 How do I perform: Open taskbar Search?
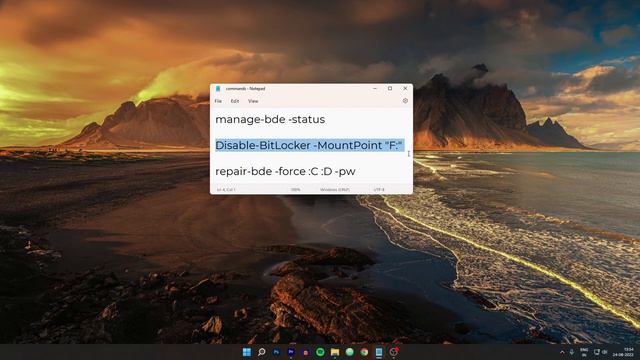point(262,352)
